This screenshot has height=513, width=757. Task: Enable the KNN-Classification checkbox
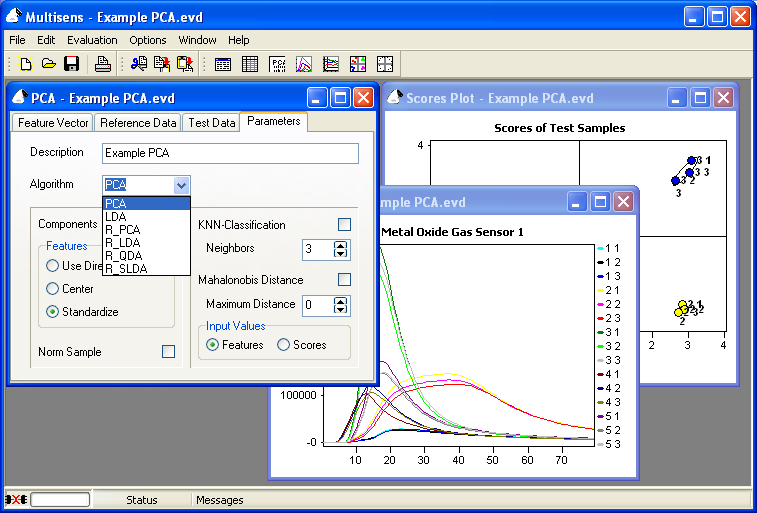pos(344,225)
